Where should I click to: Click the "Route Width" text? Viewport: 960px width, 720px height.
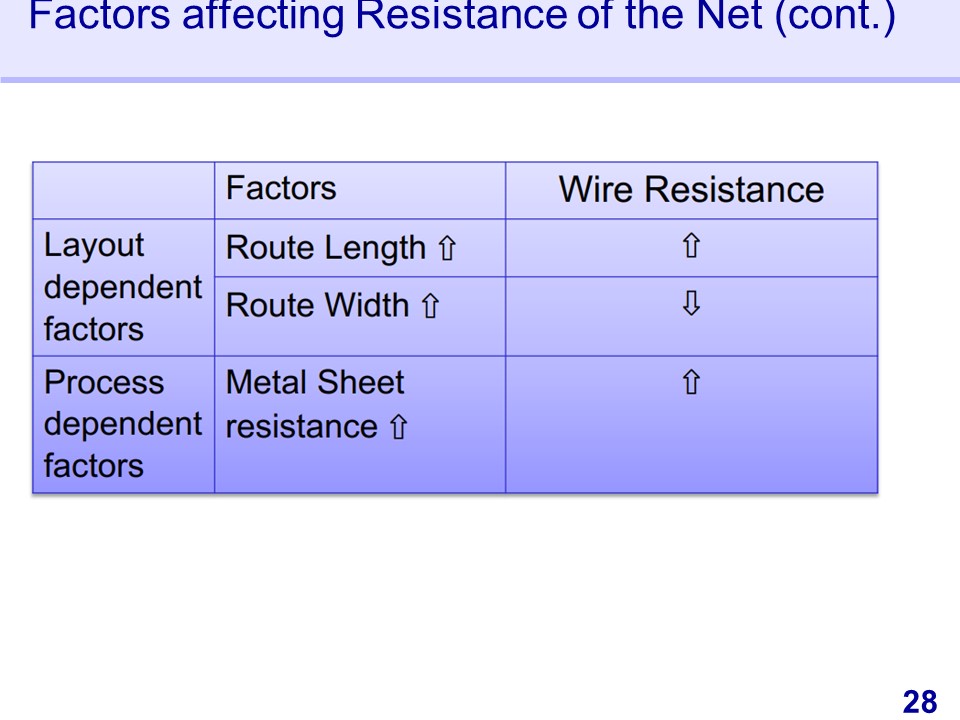(x=318, y=306)
